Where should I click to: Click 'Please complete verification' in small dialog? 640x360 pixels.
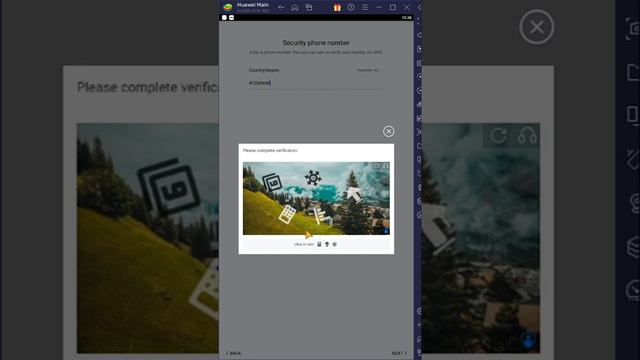coord(270,150)
